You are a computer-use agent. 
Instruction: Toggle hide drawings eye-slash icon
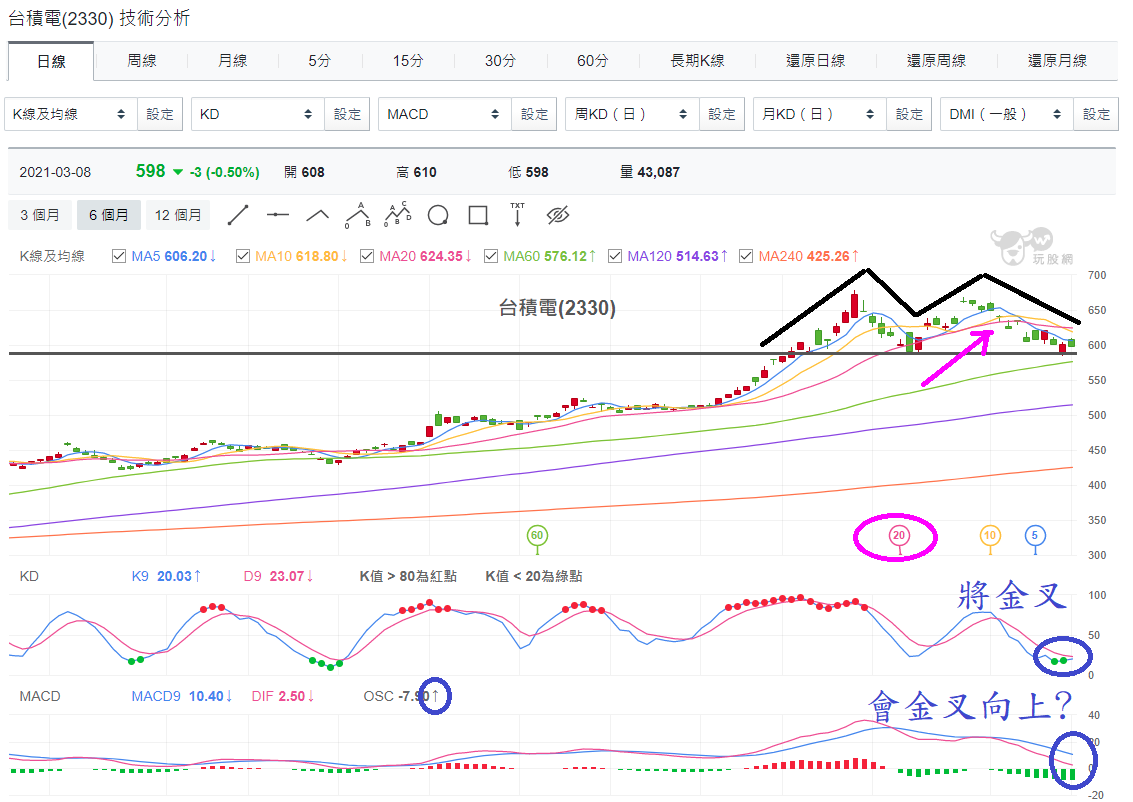click(x=558, y=215)
